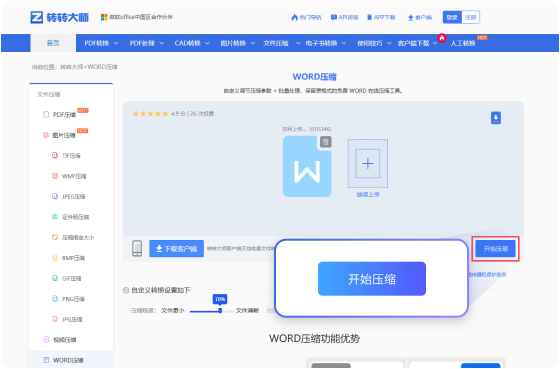The height and width of the screenshot is (369, 560).
Task: Expand the 客户端下载 menu
Action: click(x=417, y=43)
